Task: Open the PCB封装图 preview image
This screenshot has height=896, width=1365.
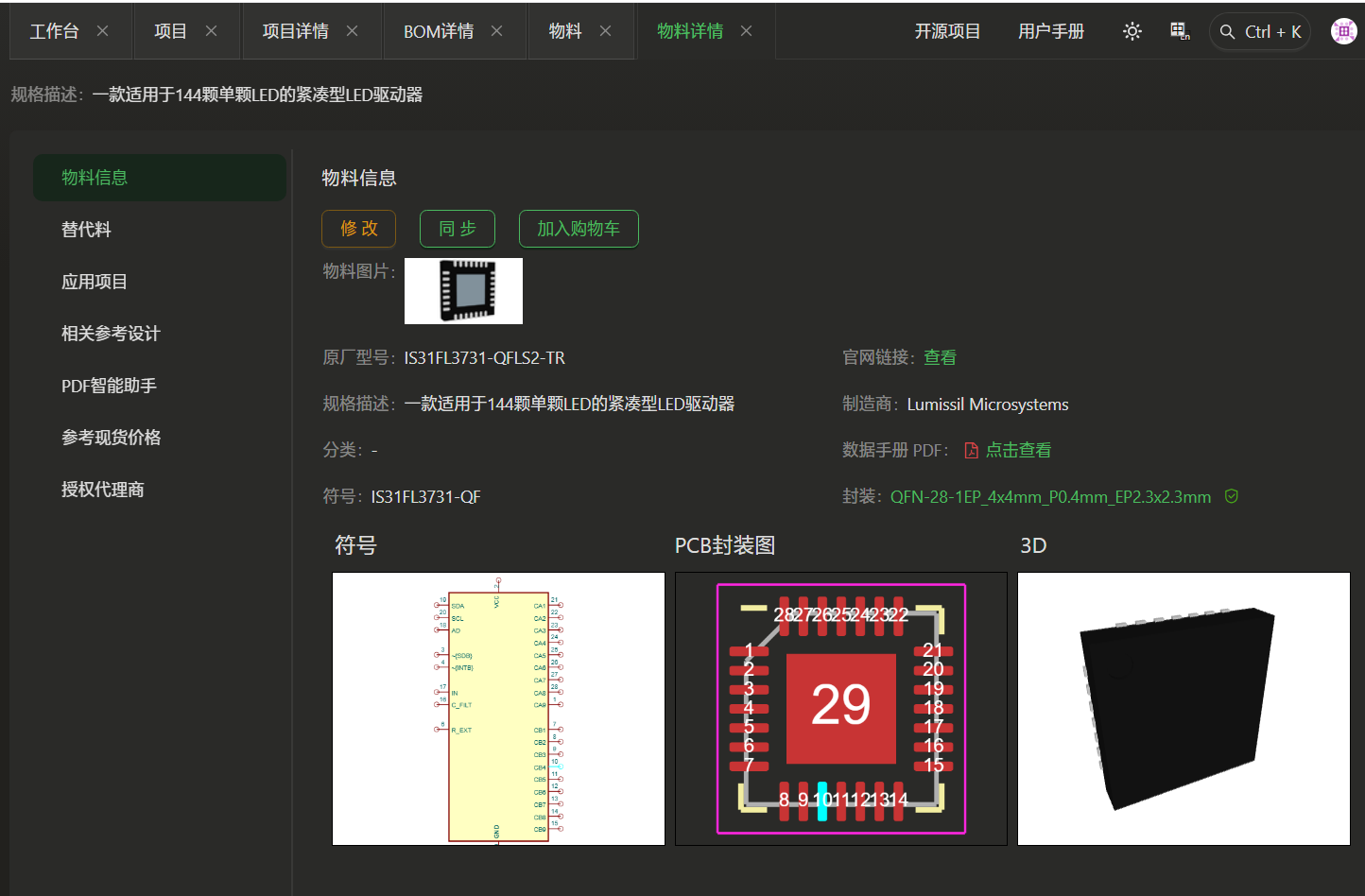Action: coord(840,707)
